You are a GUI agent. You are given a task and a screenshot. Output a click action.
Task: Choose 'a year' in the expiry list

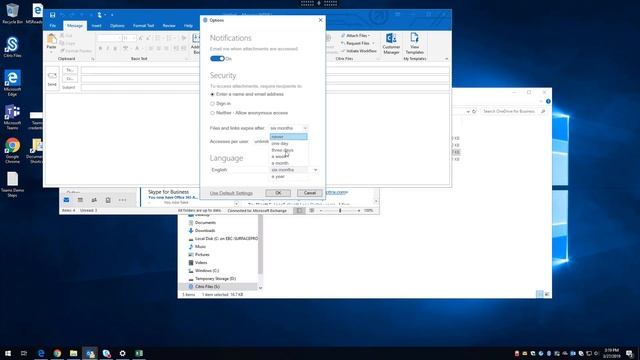point(289,176)
